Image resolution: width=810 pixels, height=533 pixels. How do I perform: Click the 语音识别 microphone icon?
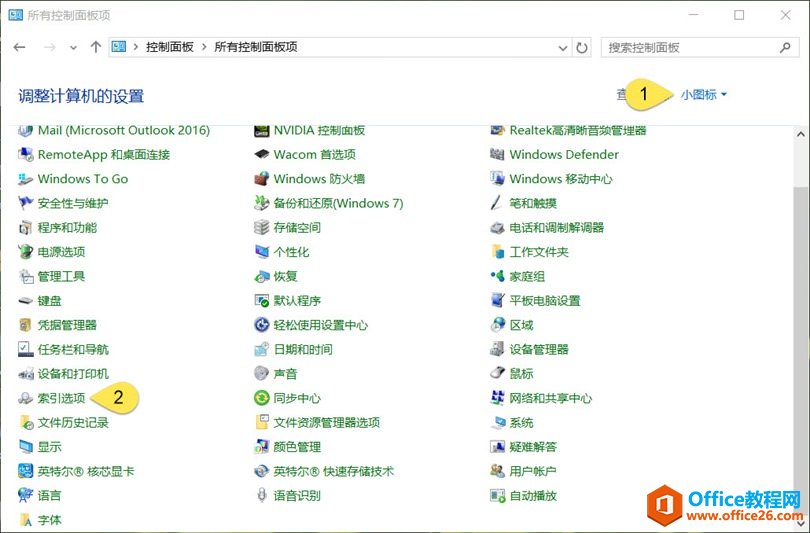pyautogui.click(x=262, y=496)
